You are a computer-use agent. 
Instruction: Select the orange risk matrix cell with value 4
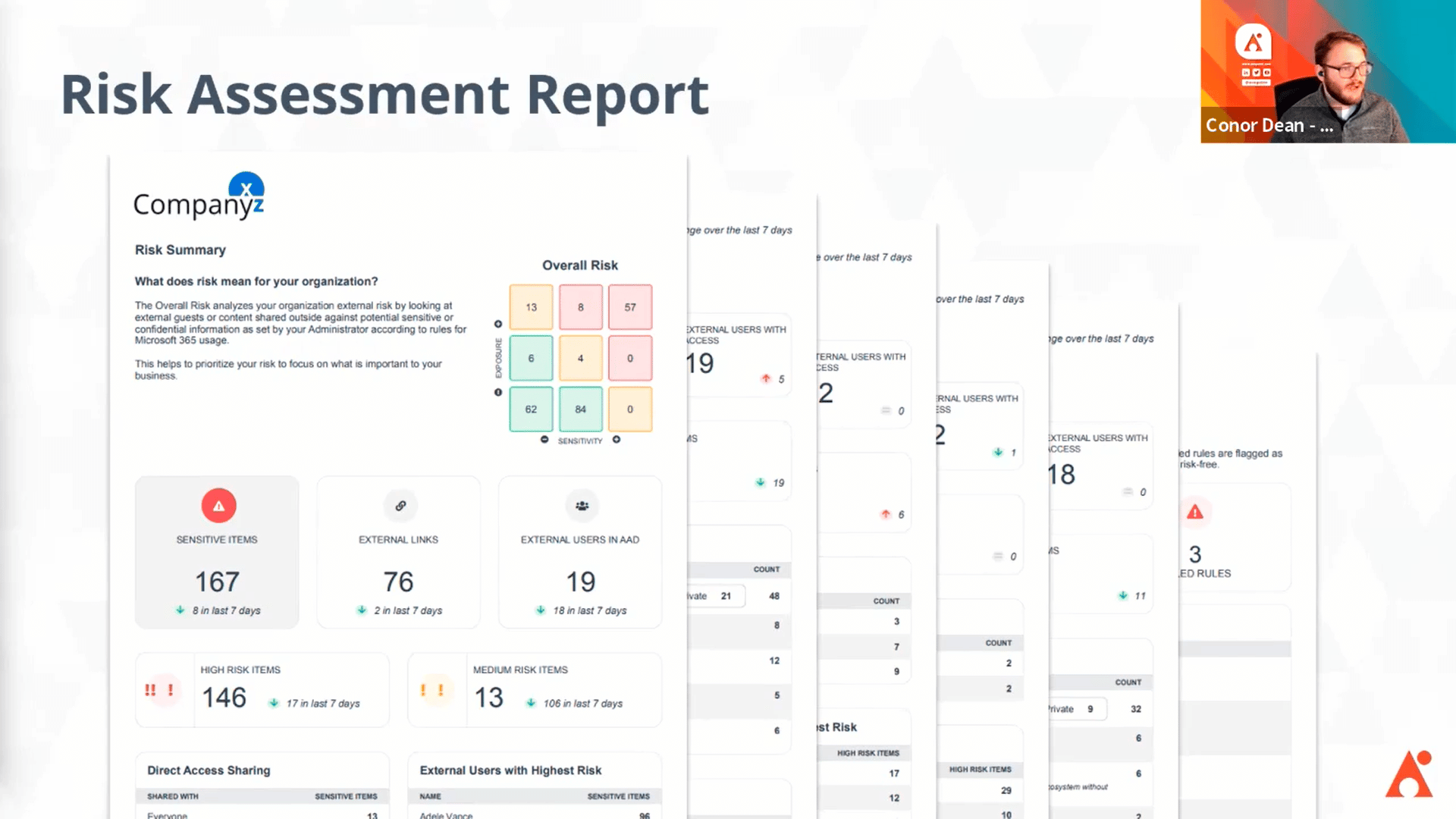click(580, 358)
